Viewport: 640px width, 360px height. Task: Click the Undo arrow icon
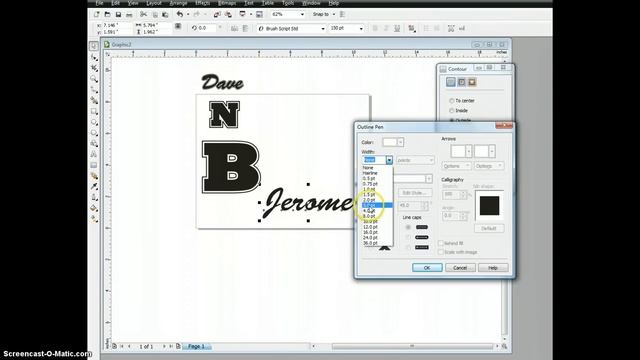tap(180, 14)
